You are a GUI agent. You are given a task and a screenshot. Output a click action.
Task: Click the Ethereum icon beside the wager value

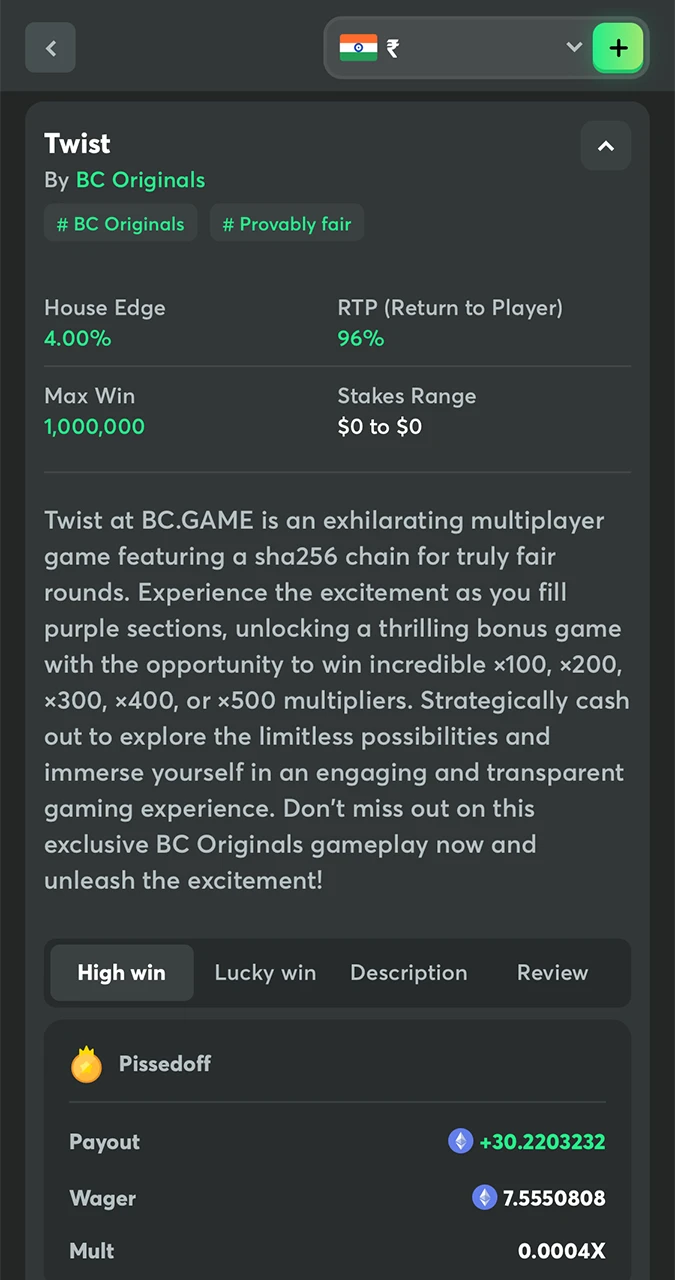coord(484,1197)
